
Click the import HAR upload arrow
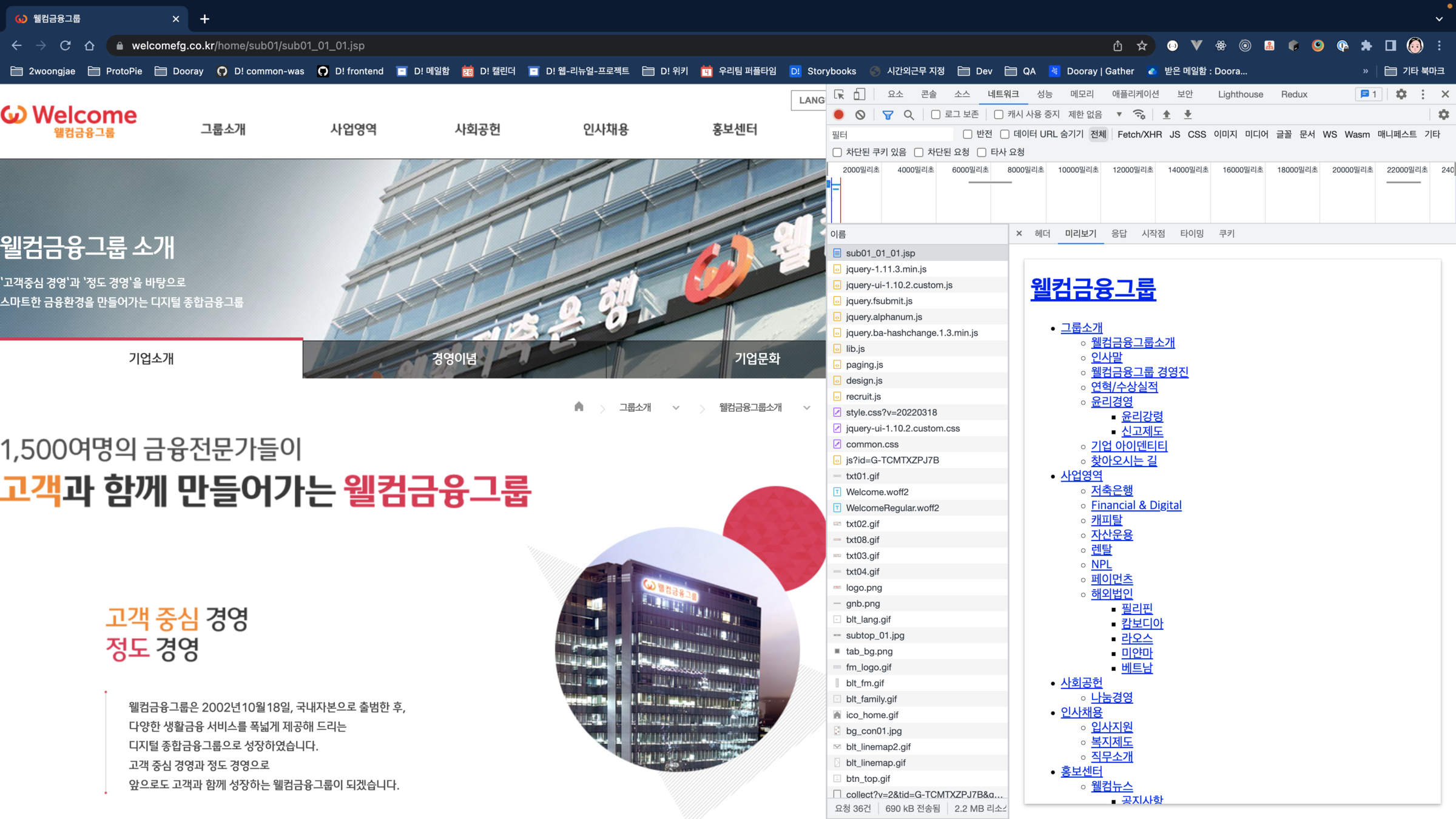coord(1166,115)
